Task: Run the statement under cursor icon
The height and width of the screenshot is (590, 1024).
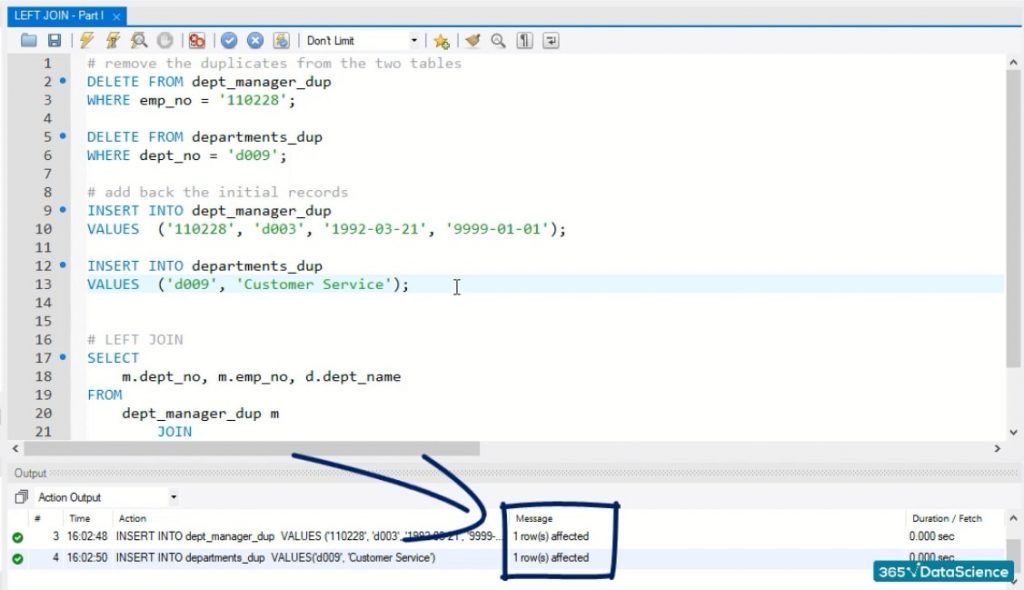Action: [113, 41]
